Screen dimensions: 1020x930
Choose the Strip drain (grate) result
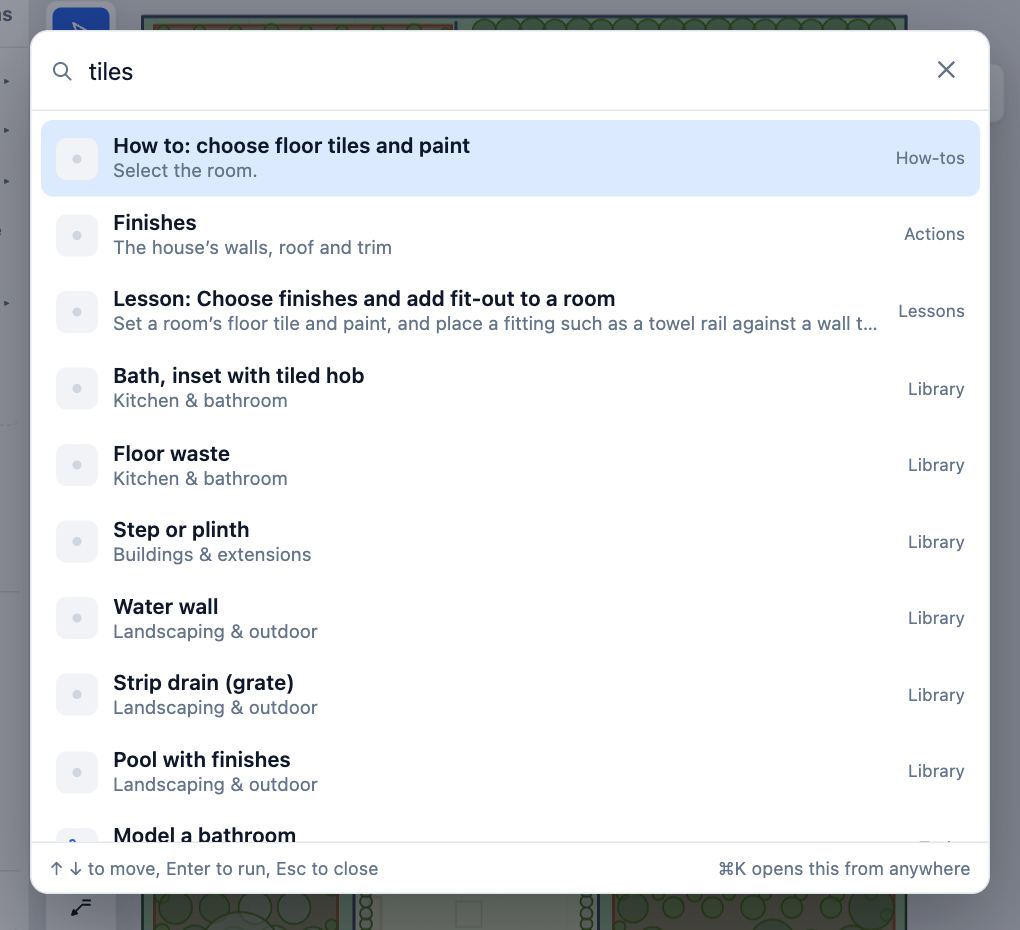tap(510, 695)
